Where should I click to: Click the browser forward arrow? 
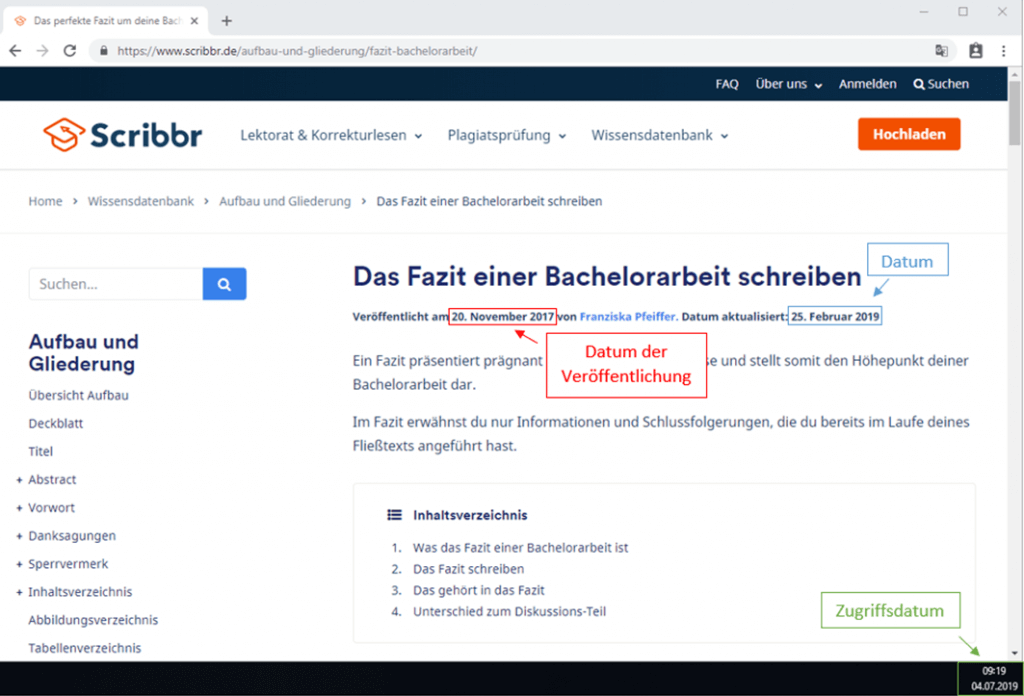(40, 50)
